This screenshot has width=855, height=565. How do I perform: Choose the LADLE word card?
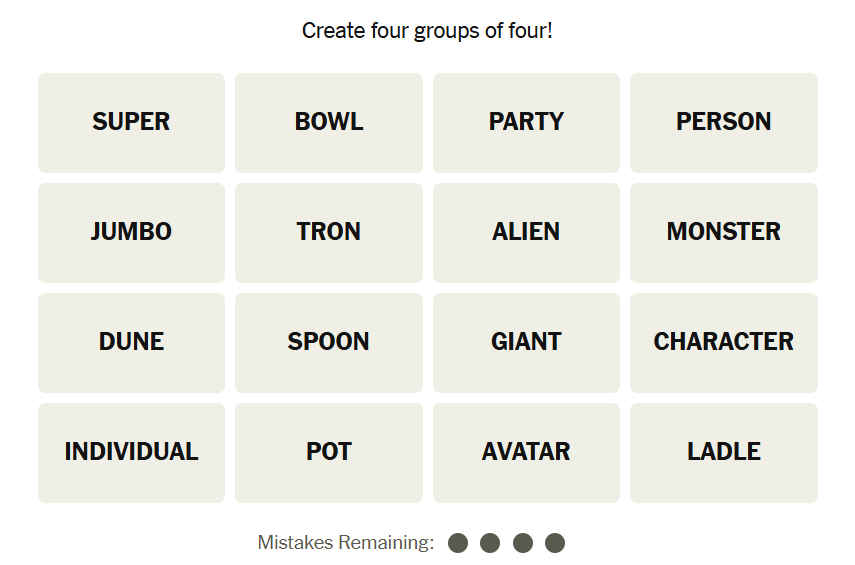coord(723,452)
